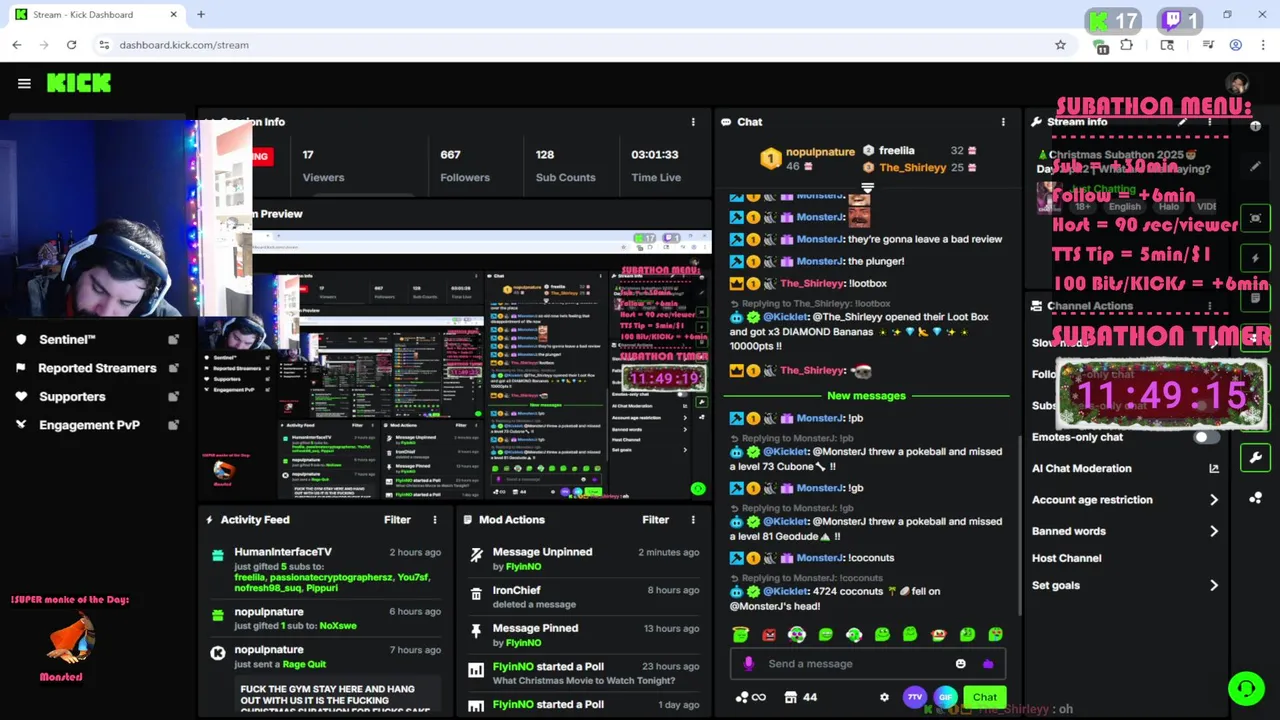The height and width of the screenshot is (720, 1280).
Task: Open Rage Quit link in Activity Feed
Action: 305,664
